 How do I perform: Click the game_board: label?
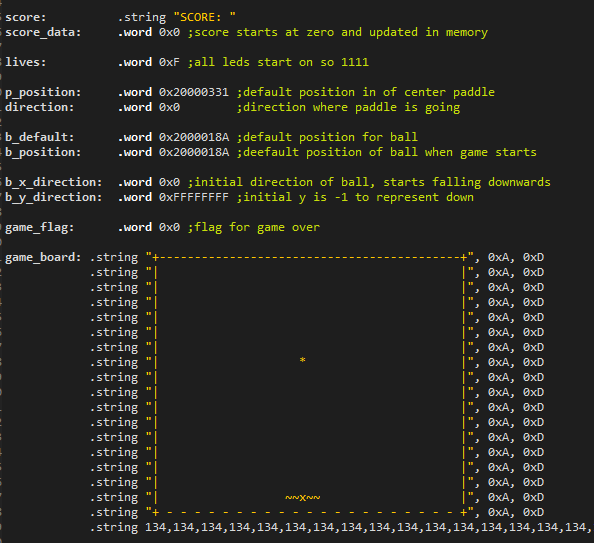(43, 258)
